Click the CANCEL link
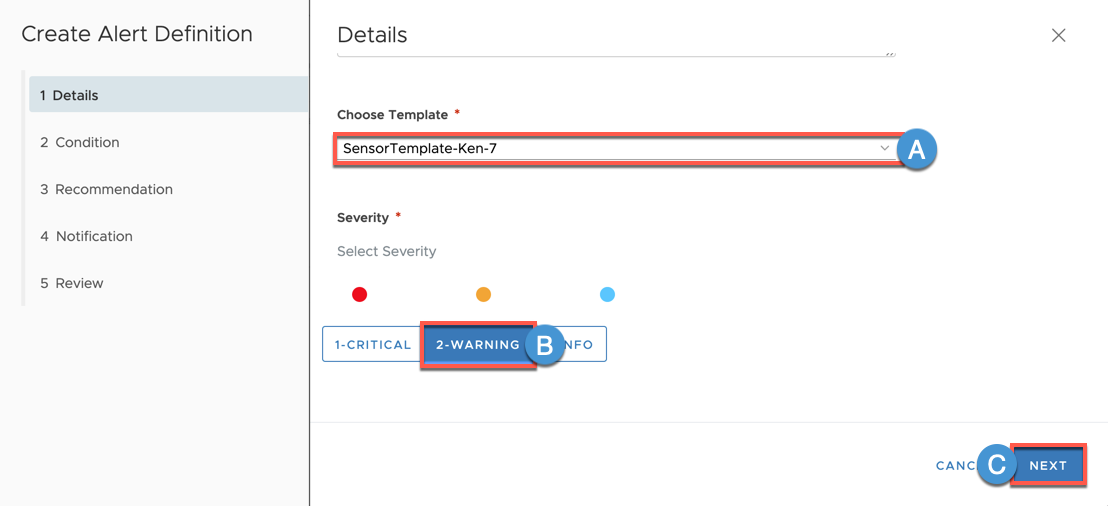 [957, 466]
